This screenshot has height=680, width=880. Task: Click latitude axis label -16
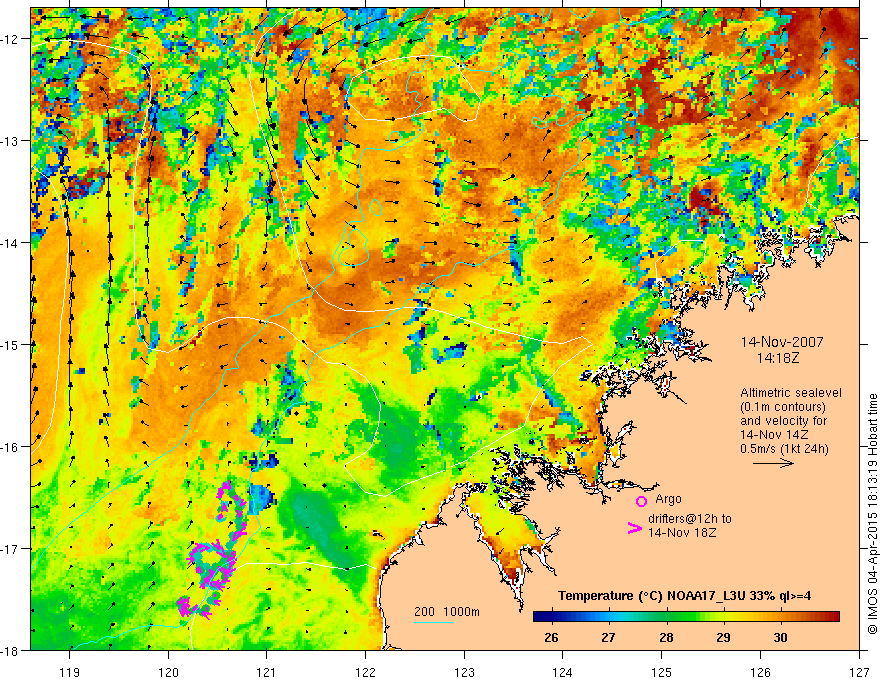(x=10, y=447)
